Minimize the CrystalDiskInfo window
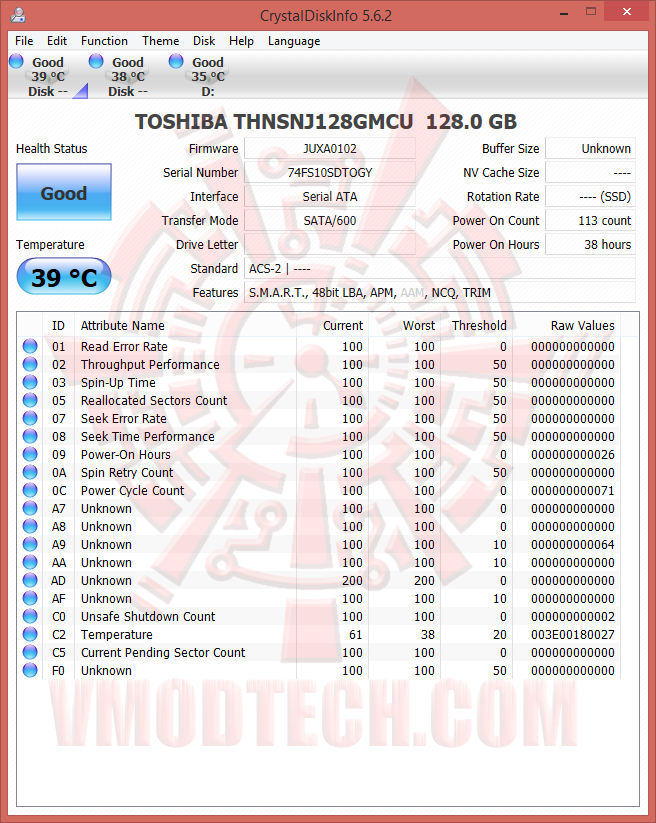This screenshot has height=823, width=656. coord(564,13)
